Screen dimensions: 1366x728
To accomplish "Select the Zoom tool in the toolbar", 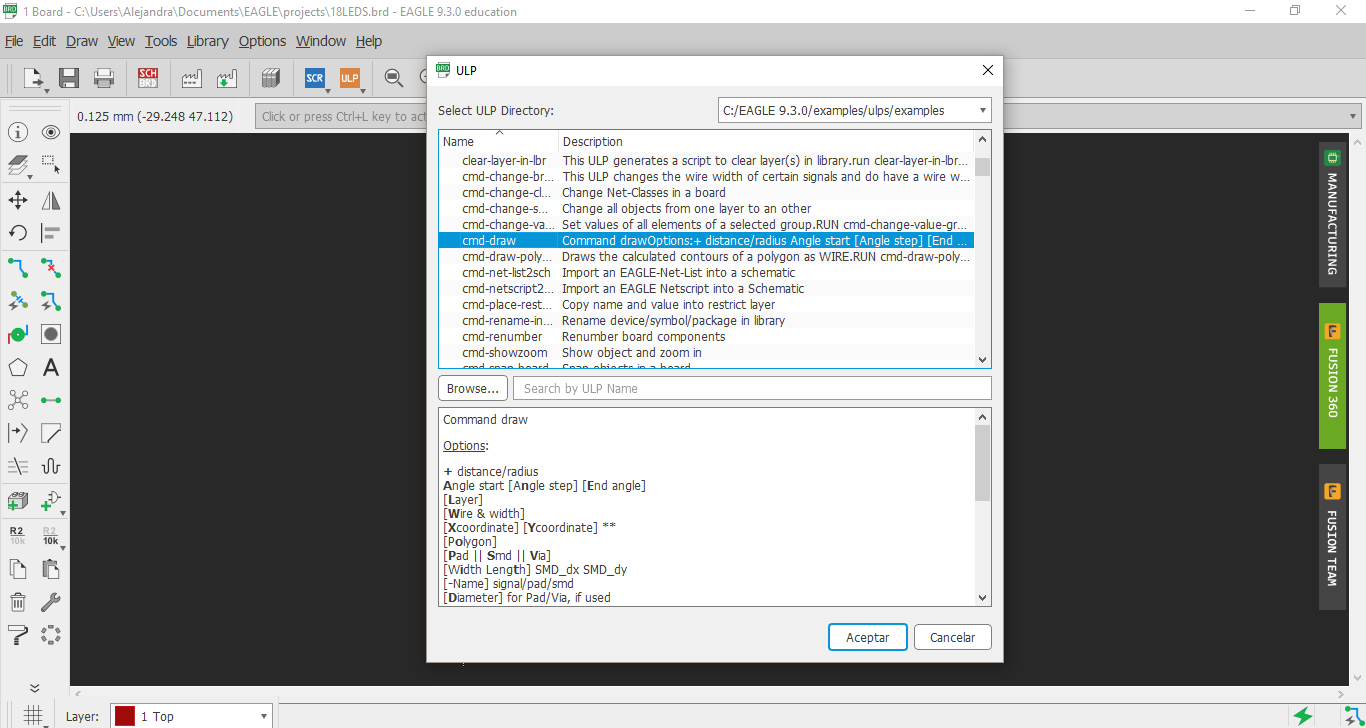I will (x=393, y=78).
